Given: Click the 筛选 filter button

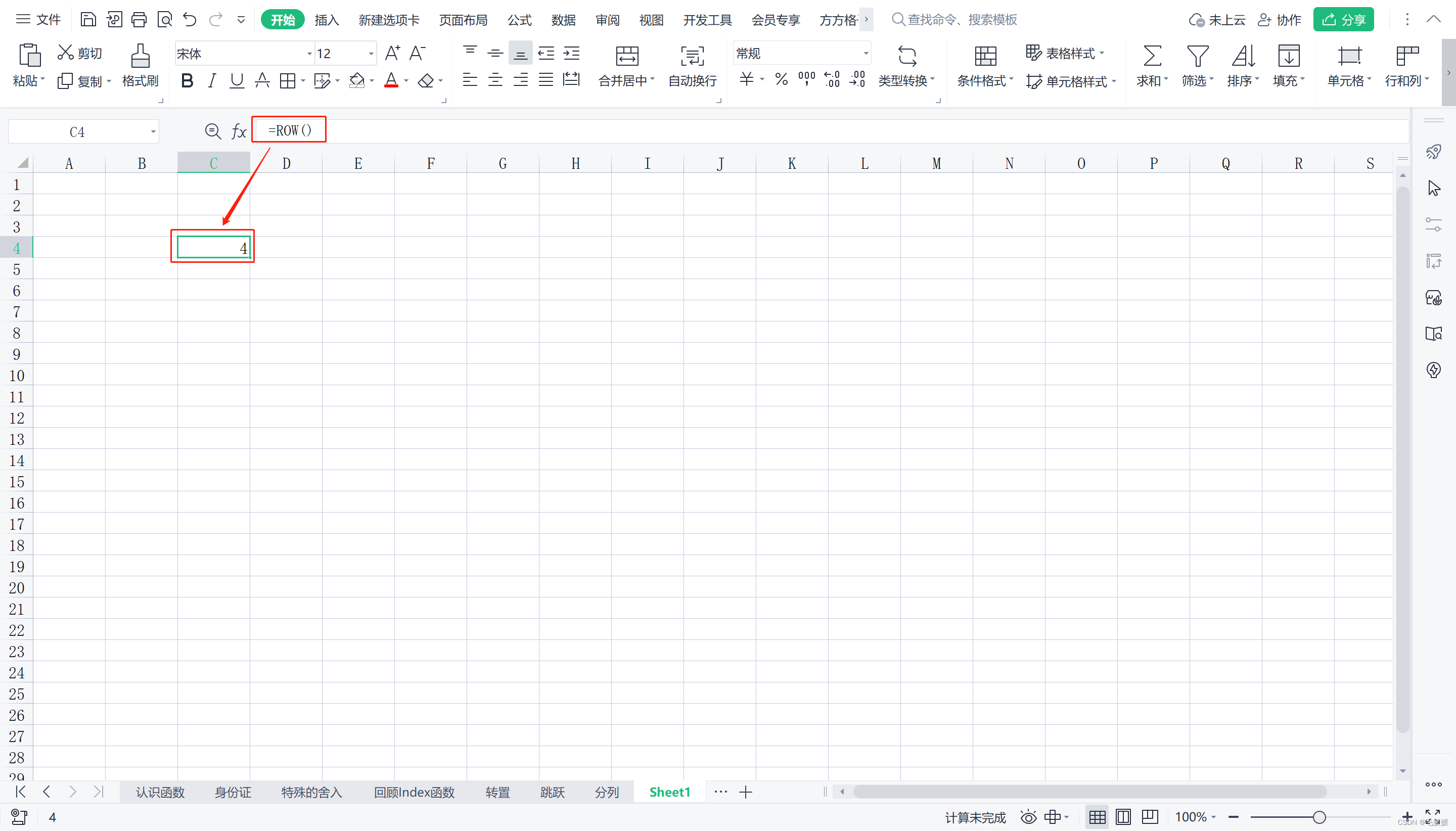Looking at the screenshot, I should tap(1197, 66).
